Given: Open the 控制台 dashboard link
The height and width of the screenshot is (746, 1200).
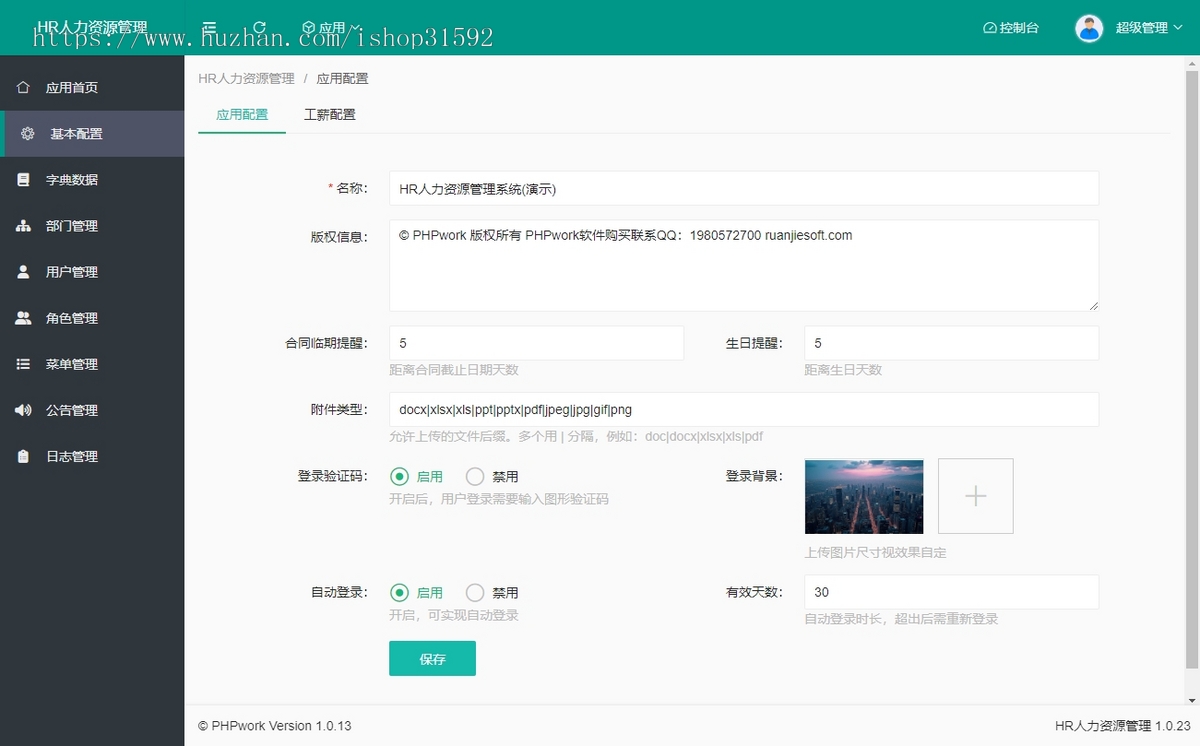Looking at the screenshot, I should (1011, 28).
